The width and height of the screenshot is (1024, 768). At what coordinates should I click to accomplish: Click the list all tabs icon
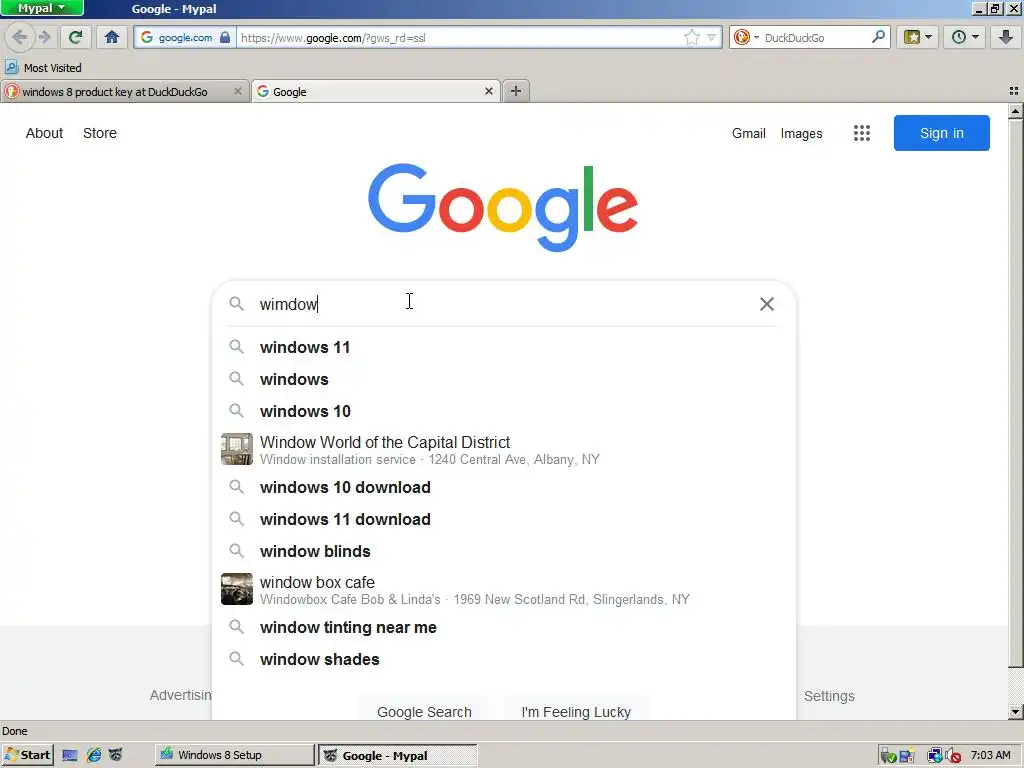tap(1014, 91)
